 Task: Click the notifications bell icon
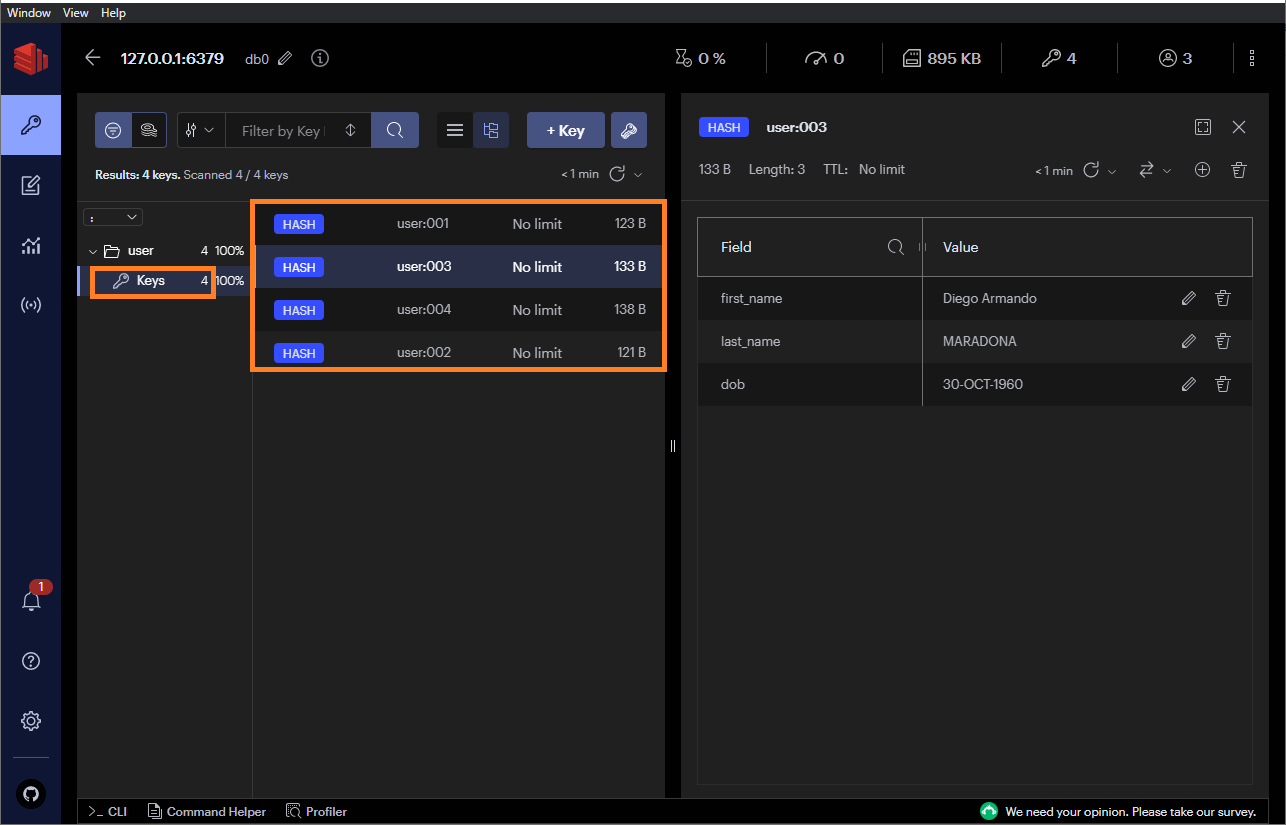tap(31, 601)
